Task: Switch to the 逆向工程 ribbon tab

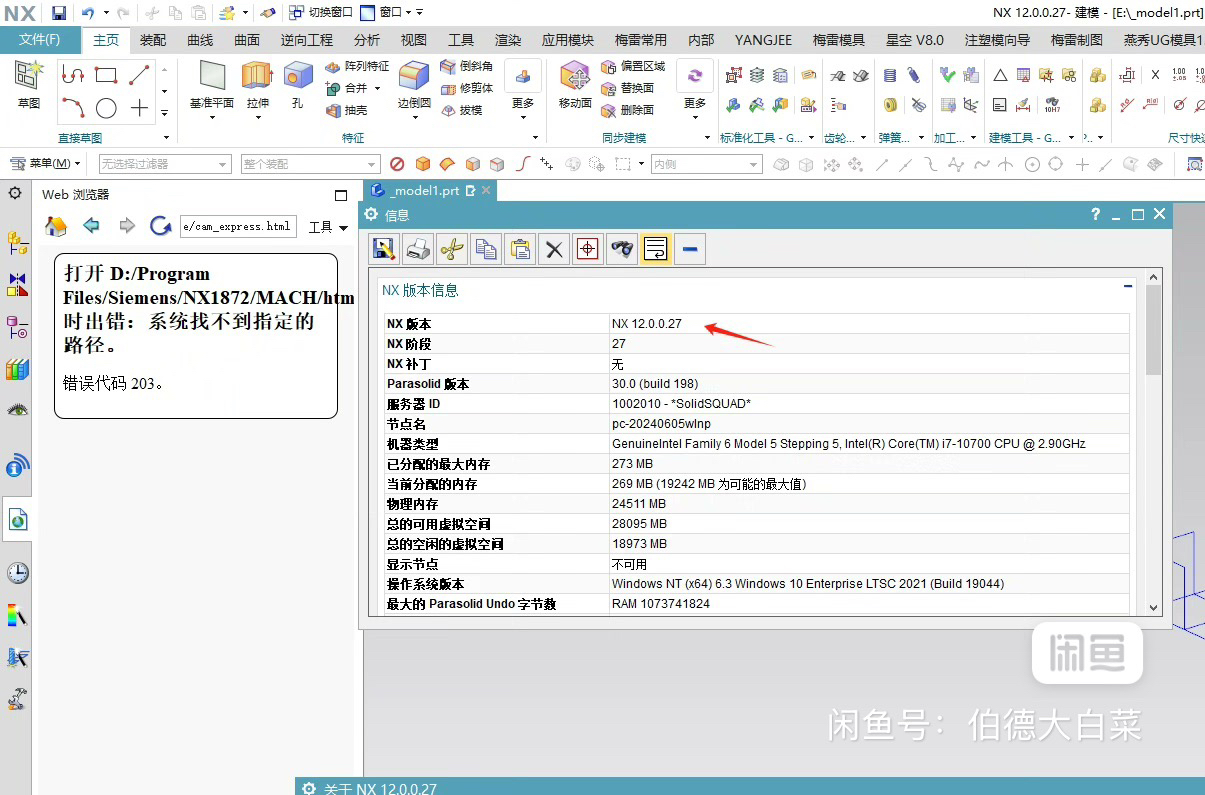Action: pos(306,40)
